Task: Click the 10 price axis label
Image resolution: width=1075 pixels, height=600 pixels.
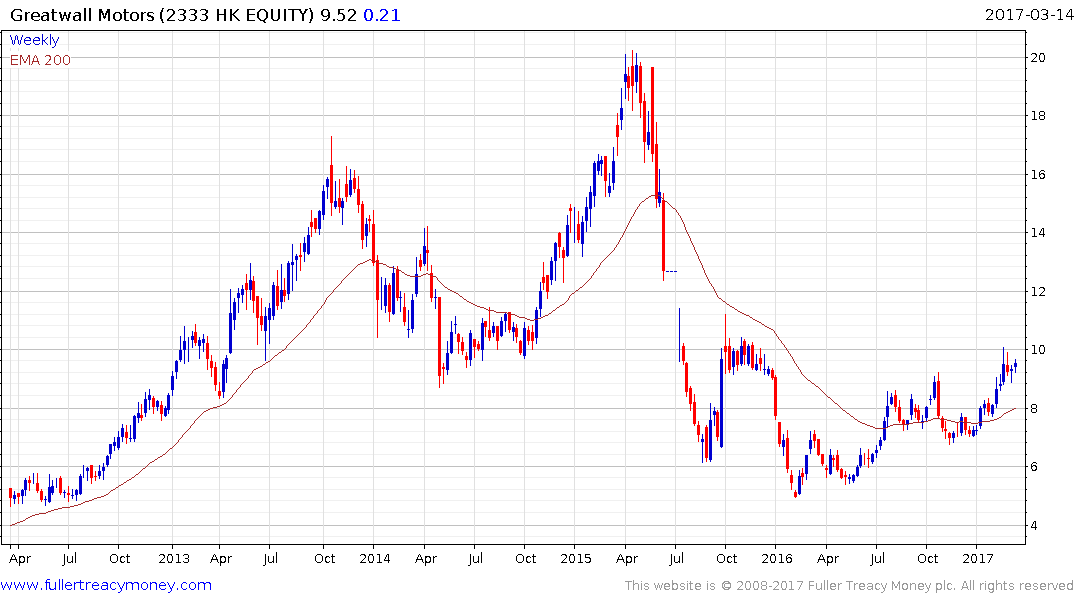Action: click(1038, 350)
